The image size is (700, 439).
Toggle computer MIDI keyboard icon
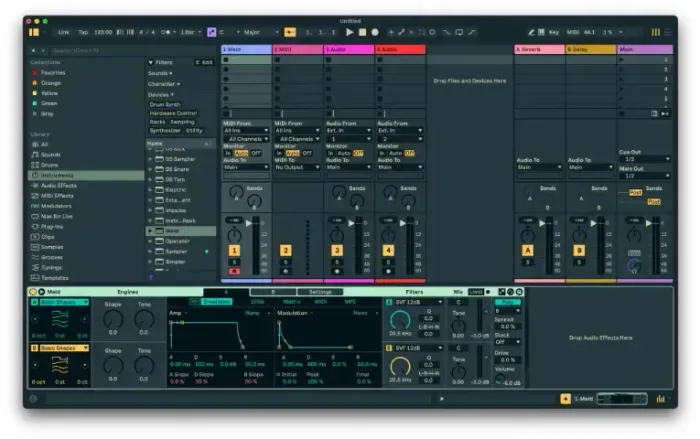(x=541, y=32)
